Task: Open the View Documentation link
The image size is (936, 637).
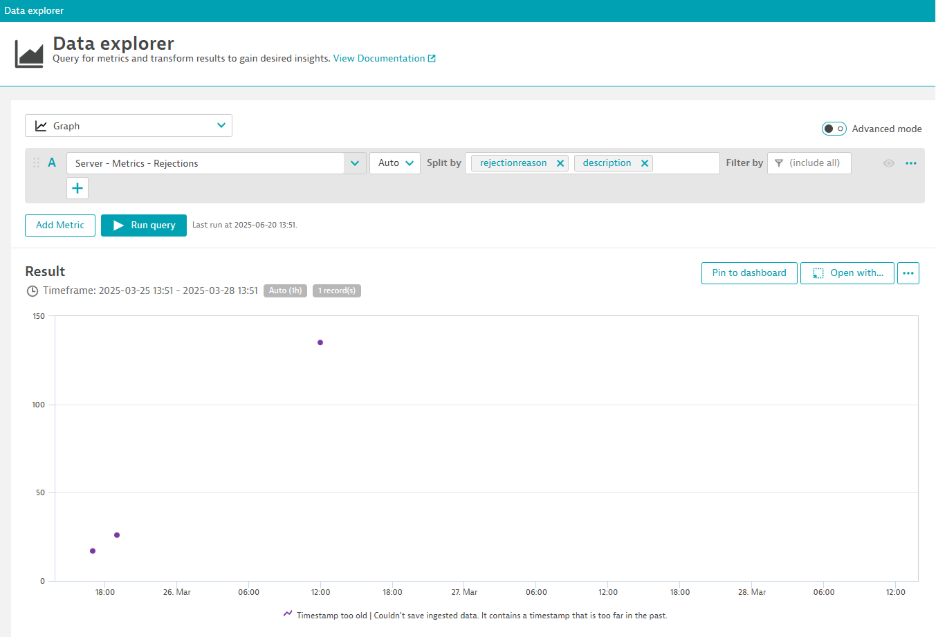Action: tap(384, 59)
